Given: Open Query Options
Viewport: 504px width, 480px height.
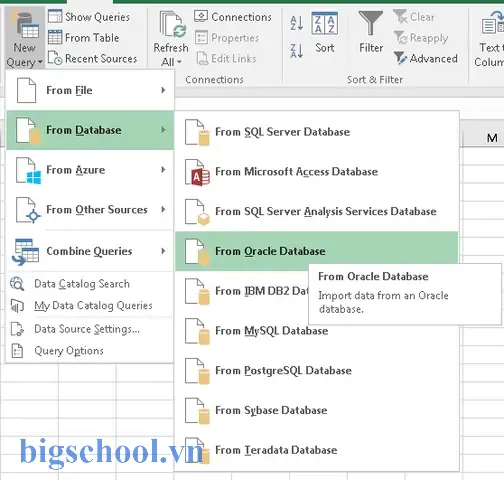Looking at the screenshot, I should pyautogui.click(x=90, y=351).
